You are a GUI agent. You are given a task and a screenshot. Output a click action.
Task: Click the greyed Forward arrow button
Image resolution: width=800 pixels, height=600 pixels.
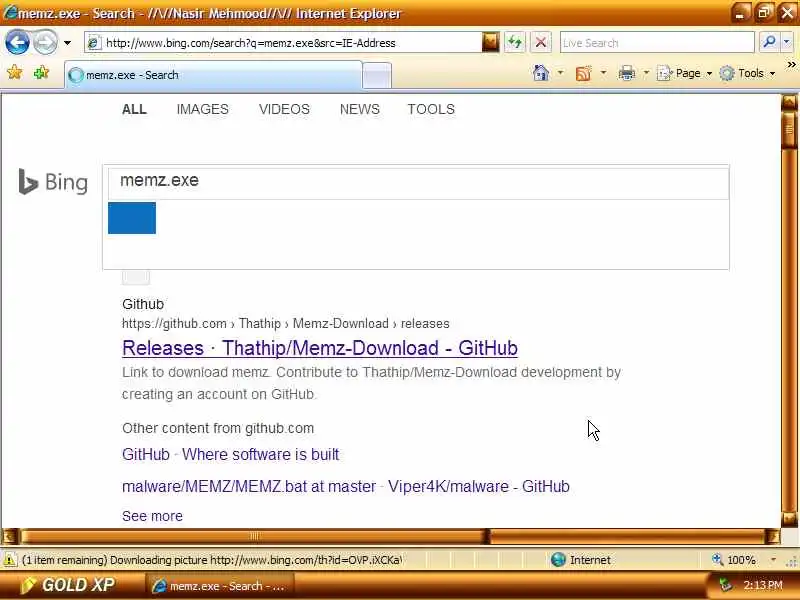click(45, 42)
